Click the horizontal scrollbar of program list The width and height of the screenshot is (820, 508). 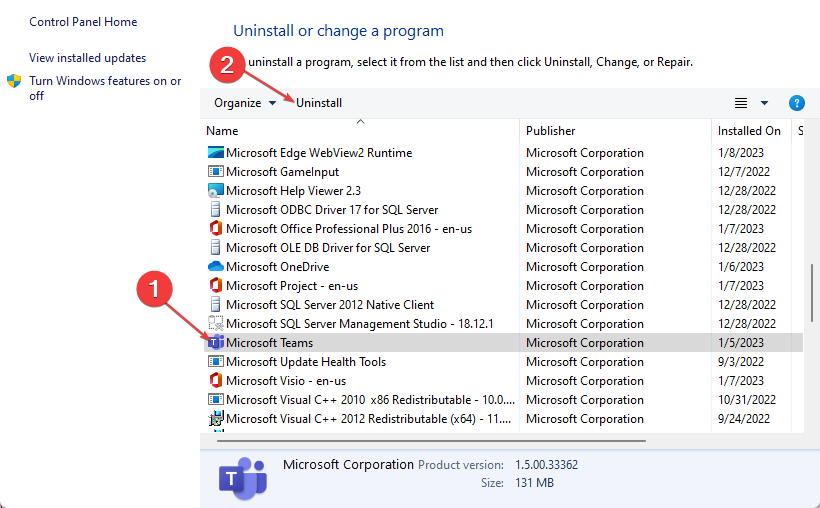[431, 441]
